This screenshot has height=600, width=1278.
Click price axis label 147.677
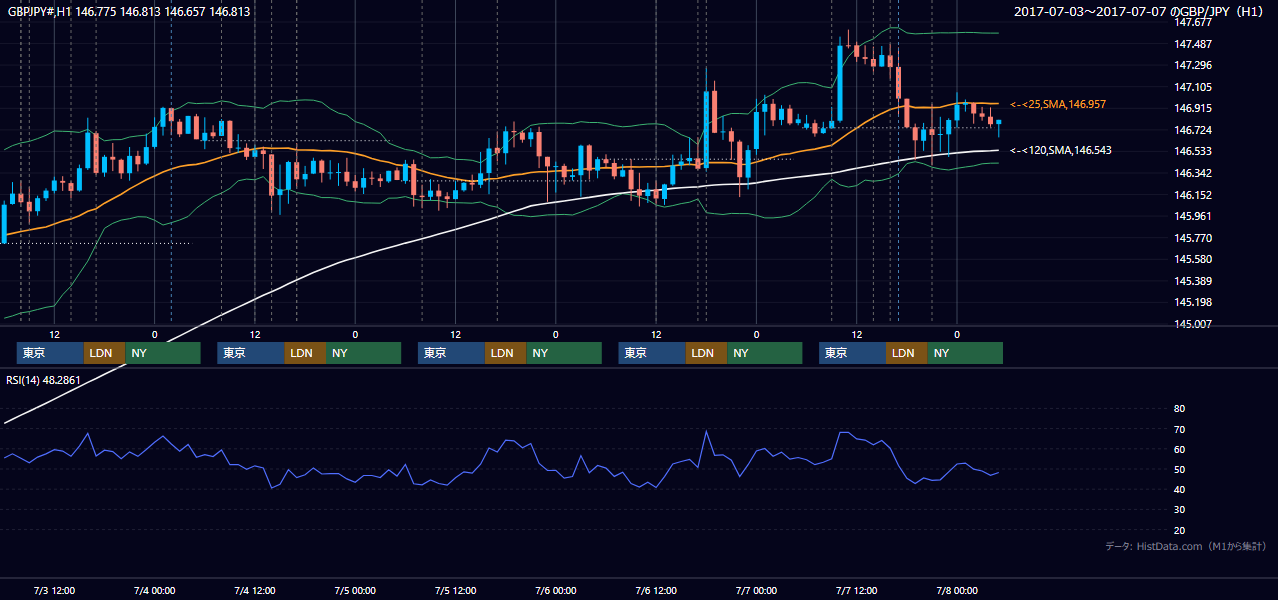pos(1194,22)
